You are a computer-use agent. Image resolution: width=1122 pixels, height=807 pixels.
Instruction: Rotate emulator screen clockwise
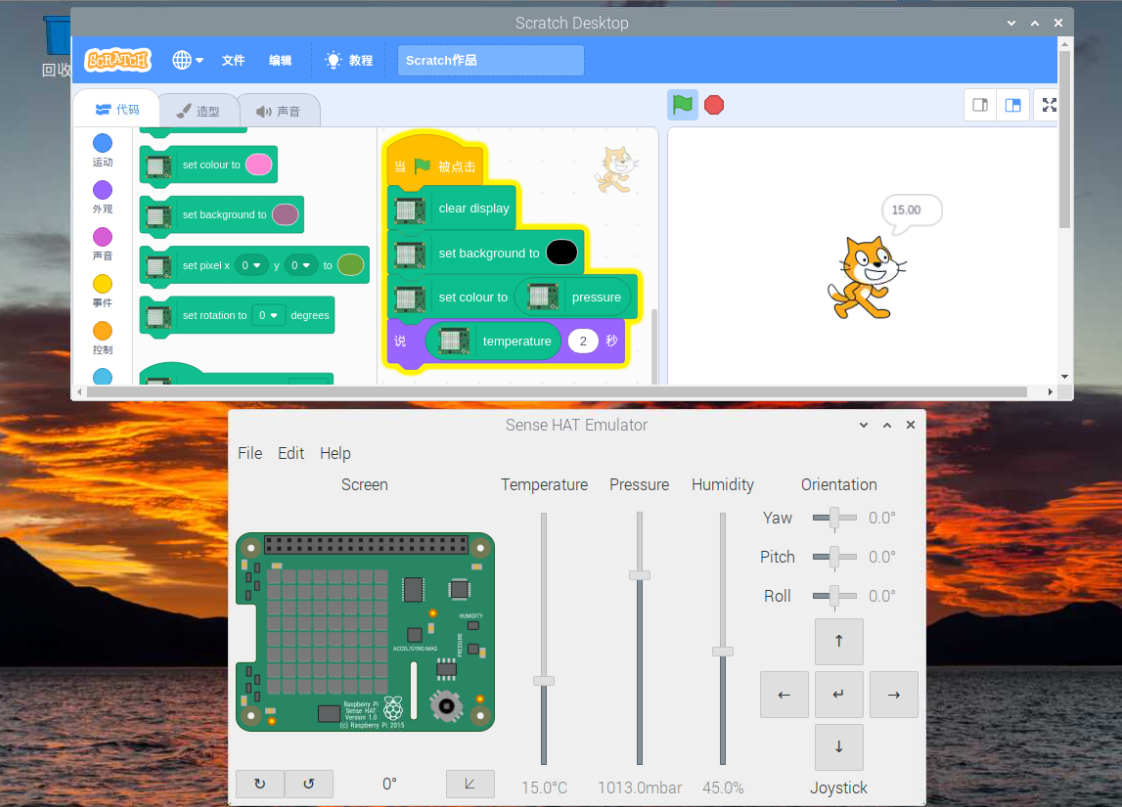(x=260, y=784)
